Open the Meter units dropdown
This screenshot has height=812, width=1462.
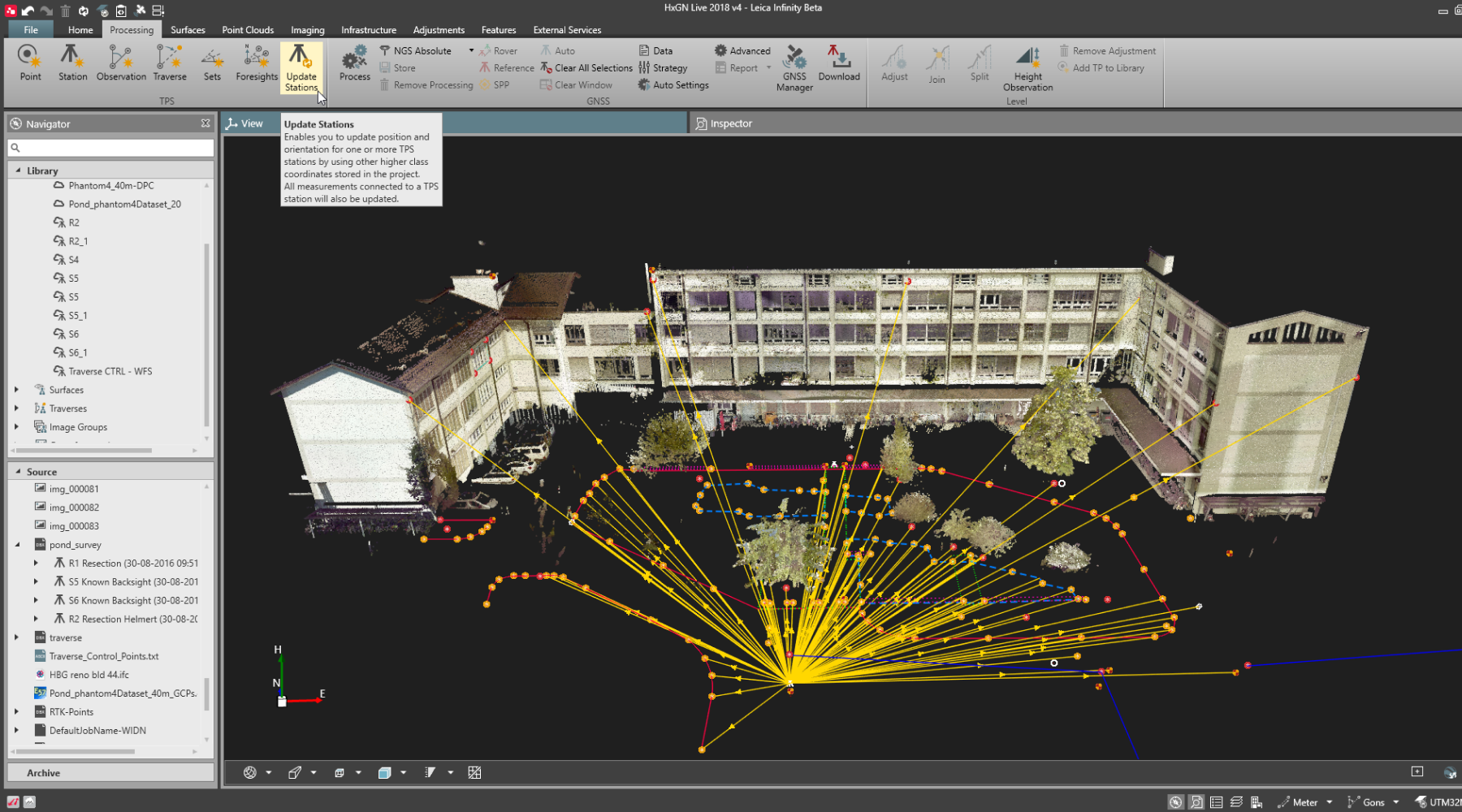[x=1330, y=802]
